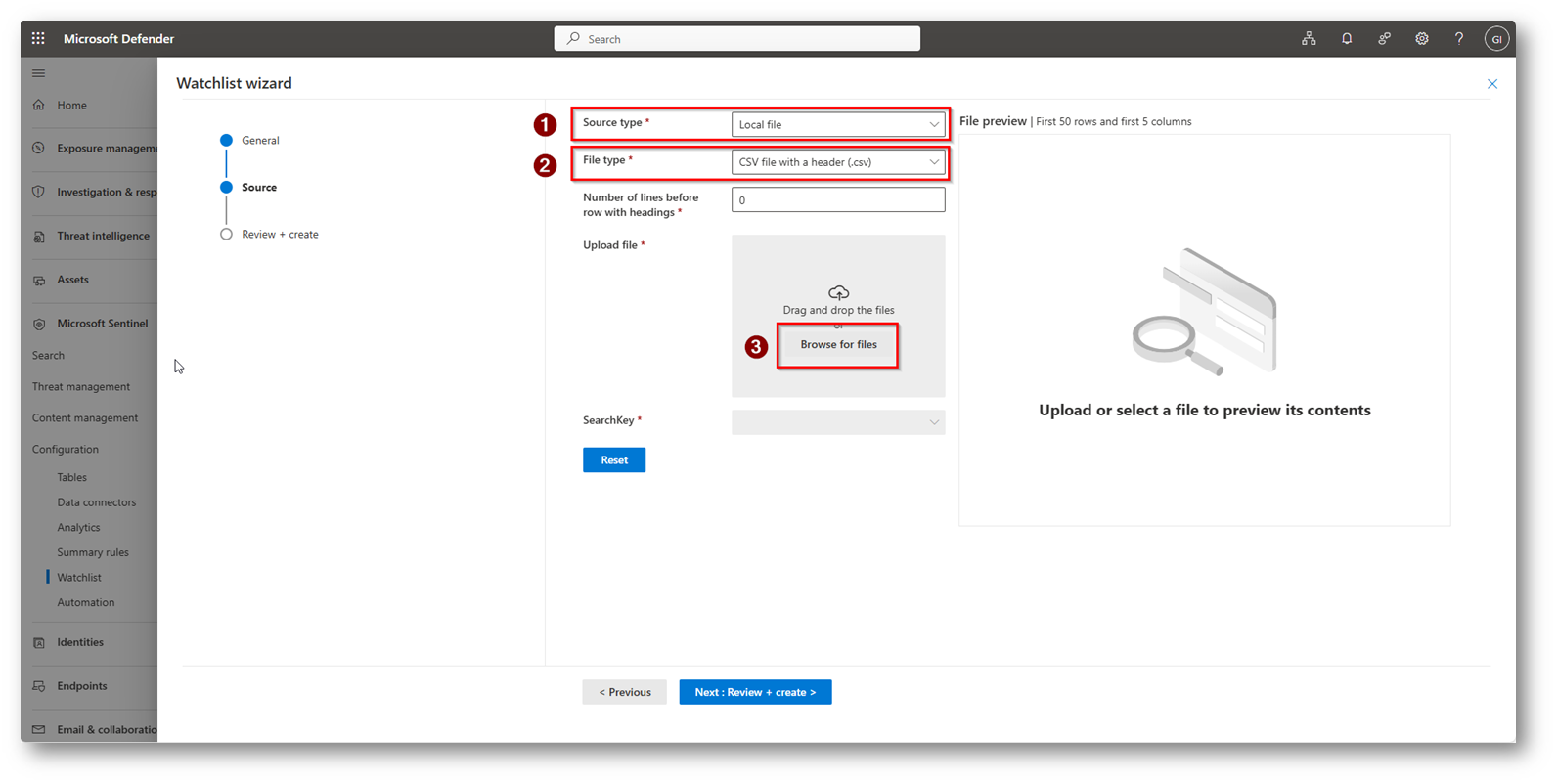Go to the General wizard step
The image size is (1557, 784).
pos(251,141)
